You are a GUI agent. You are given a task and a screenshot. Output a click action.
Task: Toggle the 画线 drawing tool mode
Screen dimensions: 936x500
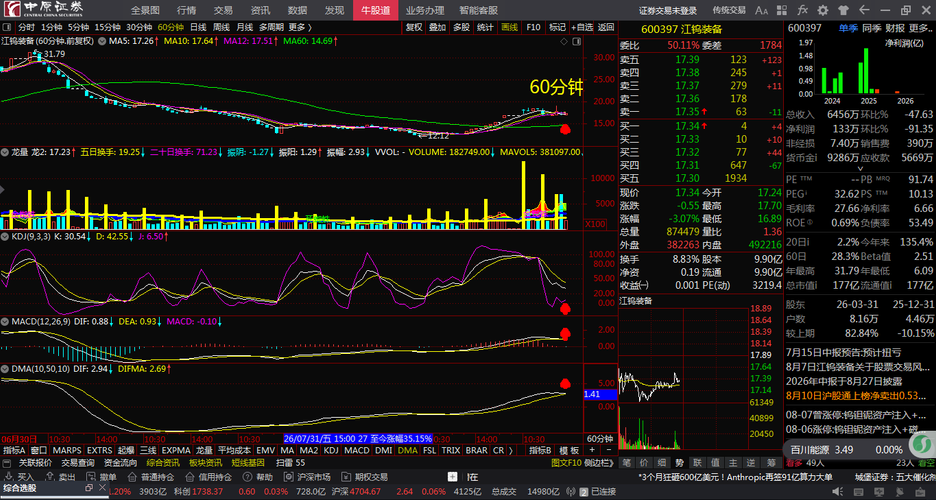click(509, 27)
